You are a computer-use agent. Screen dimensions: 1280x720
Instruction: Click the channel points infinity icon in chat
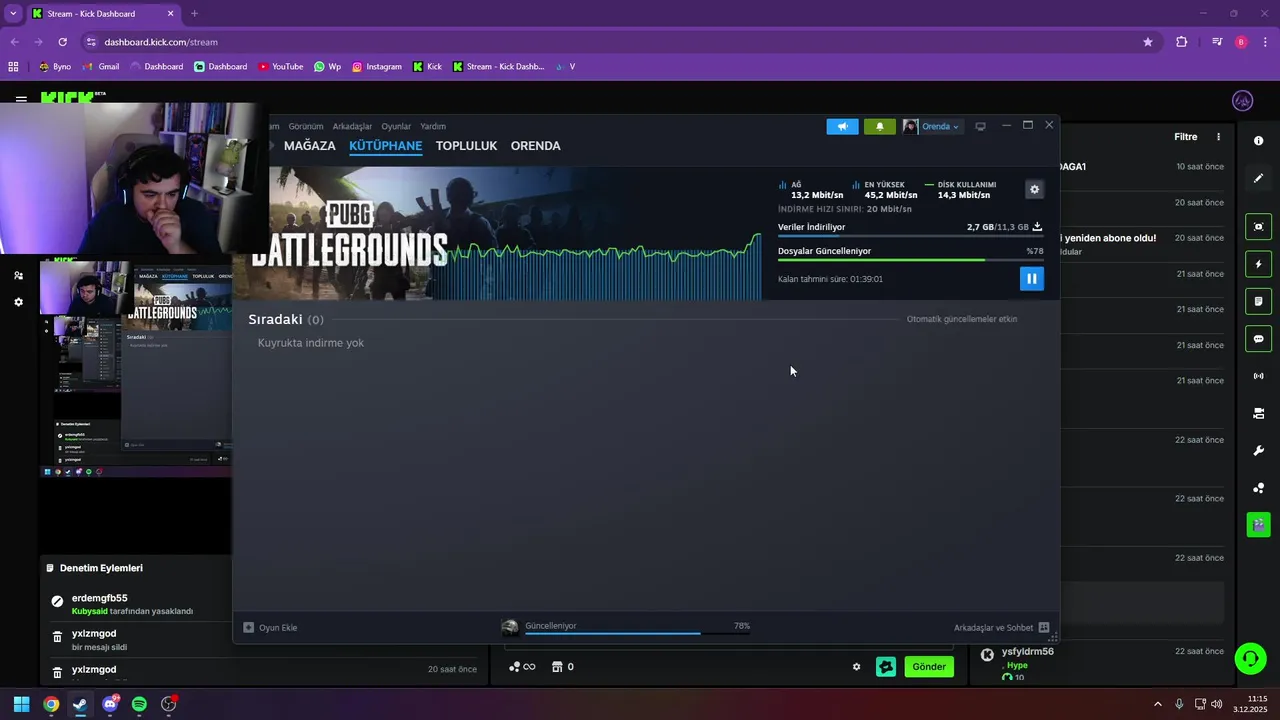tap(522, 667)
